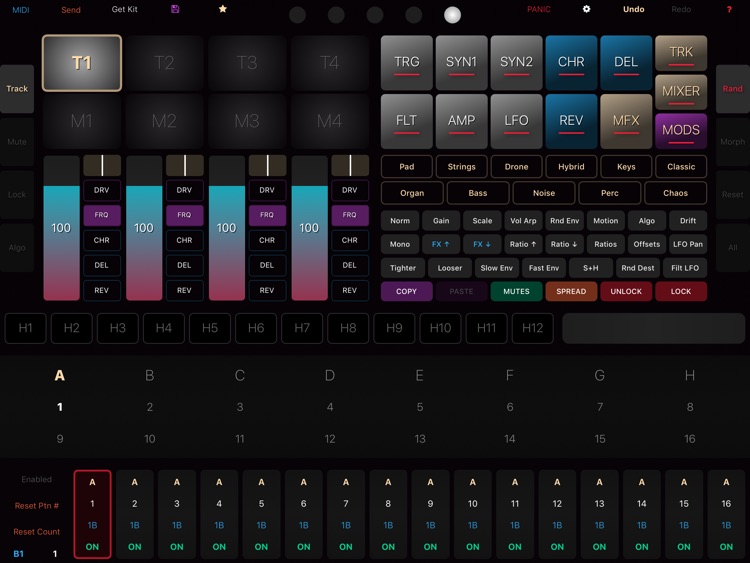Open the MFX page
Screen dimensions: 750x563
(x=626, y=121)
